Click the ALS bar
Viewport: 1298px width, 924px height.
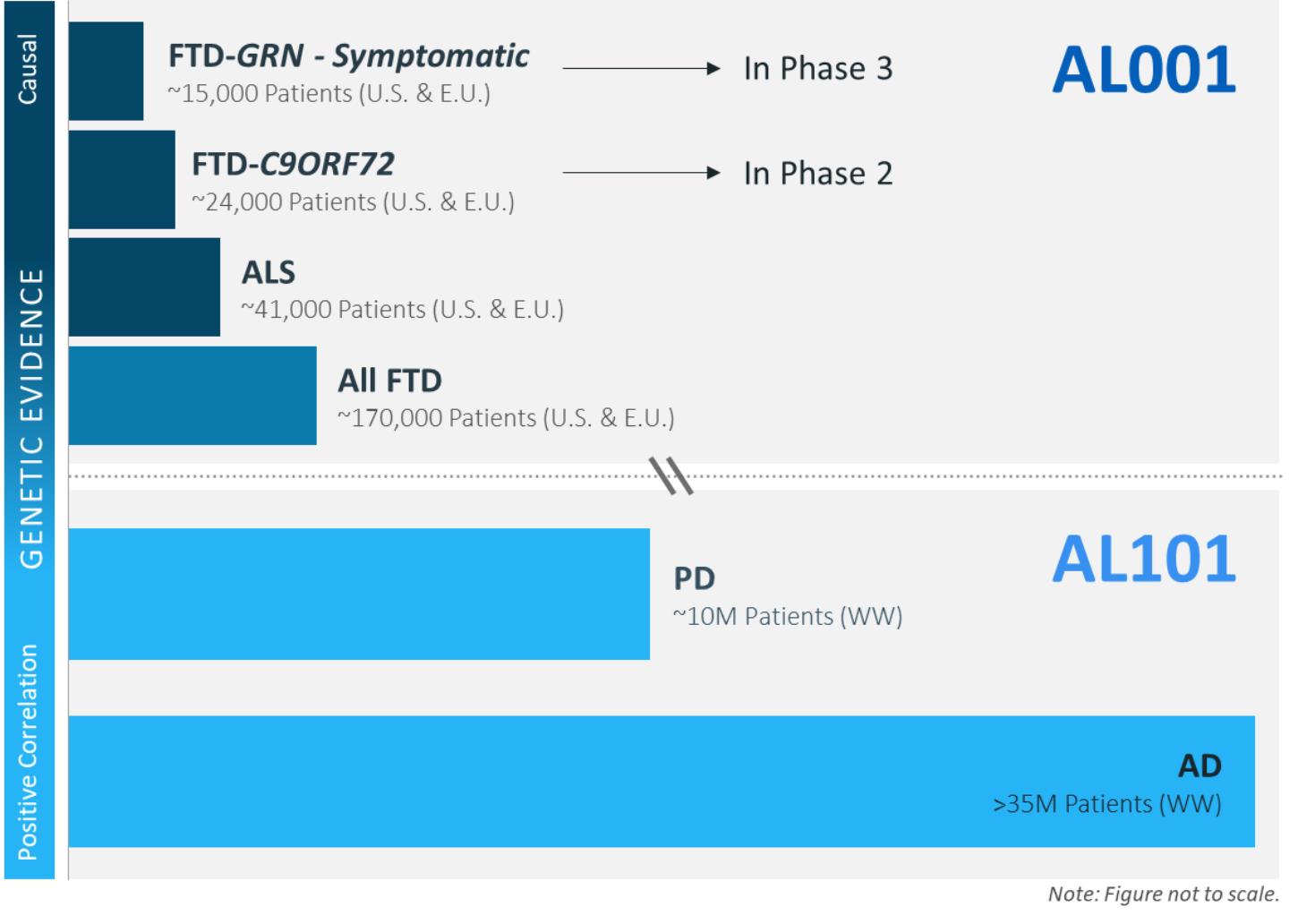(144, 287)
